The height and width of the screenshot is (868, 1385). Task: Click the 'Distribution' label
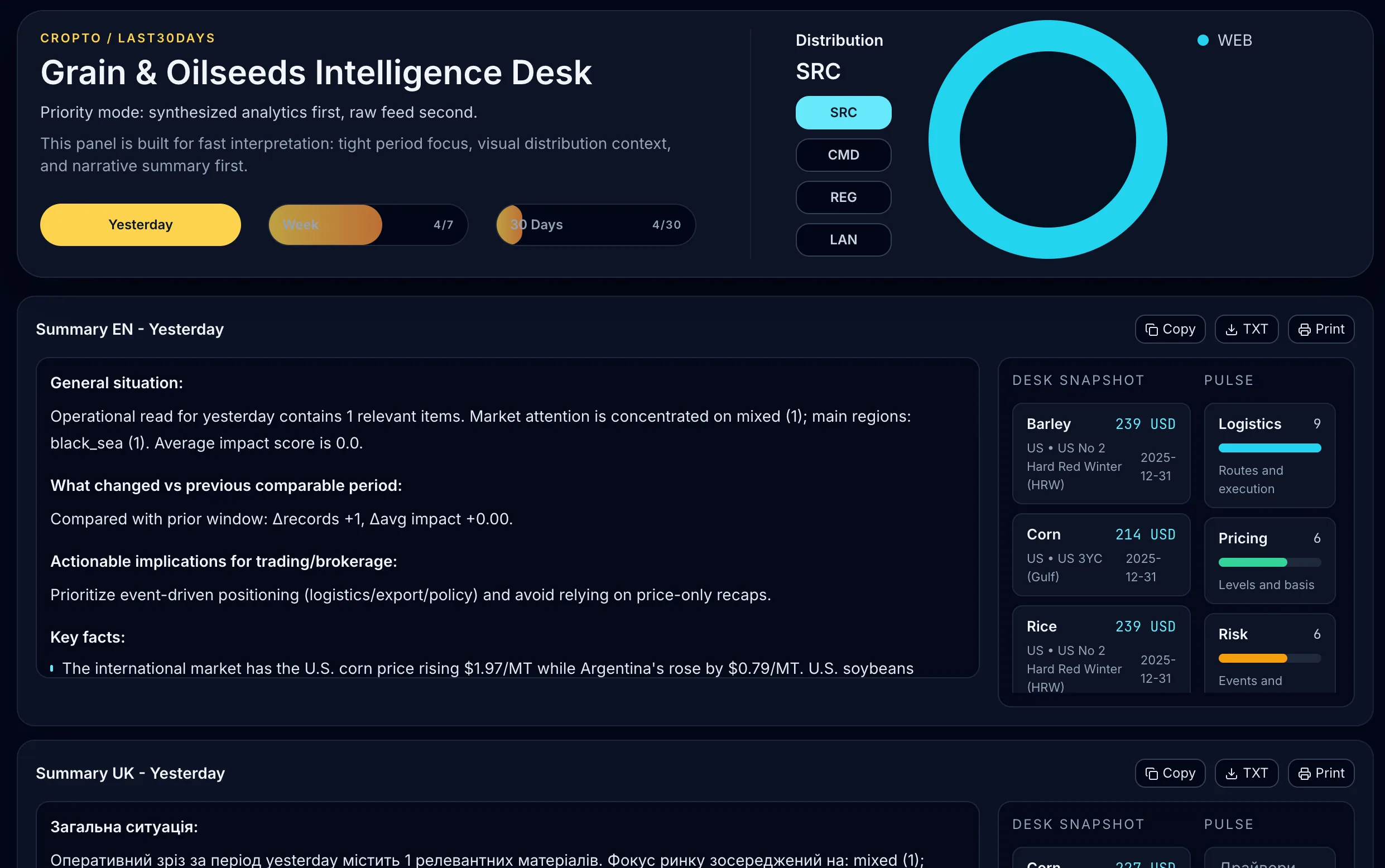coord(839,40)
